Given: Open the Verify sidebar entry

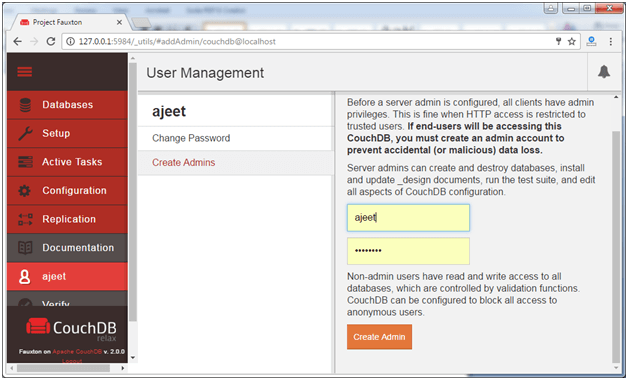Looking at the screenshot, I should click(67, 299).
